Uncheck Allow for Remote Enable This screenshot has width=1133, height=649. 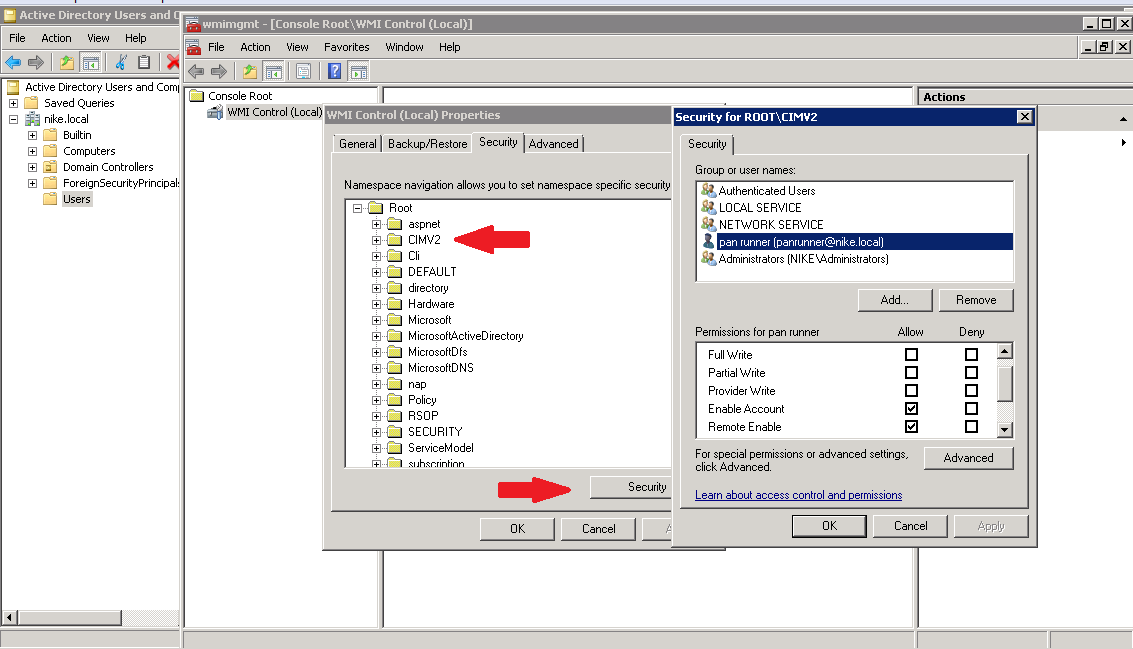[x=911, y=427]
